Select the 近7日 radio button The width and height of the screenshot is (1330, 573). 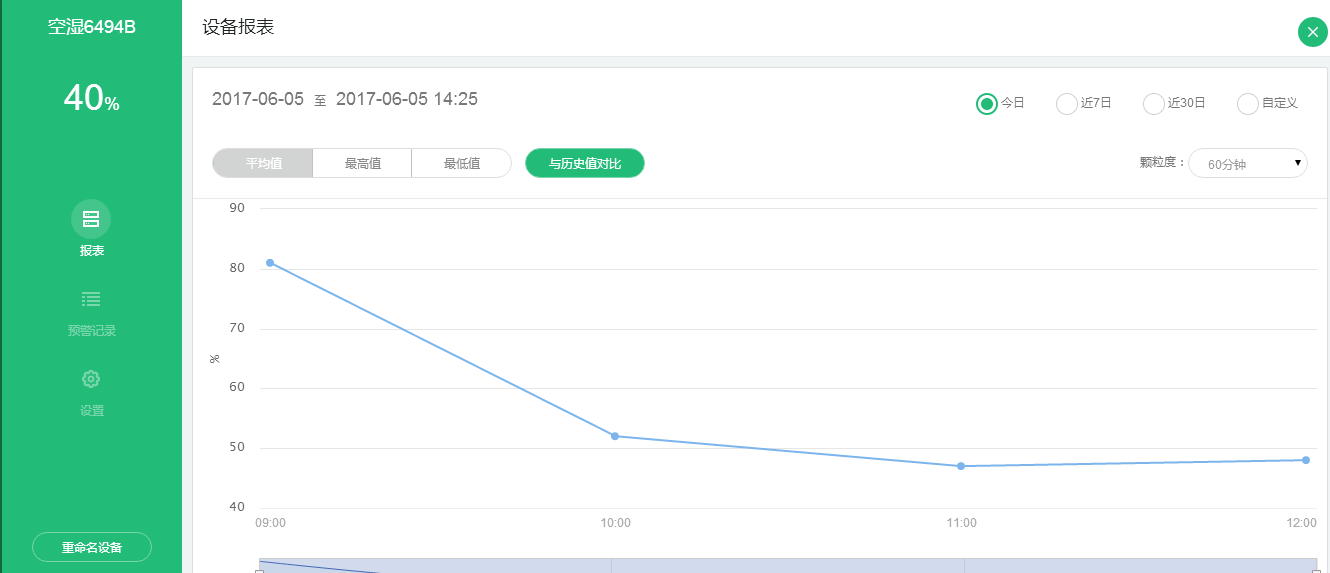(1067, 103)
